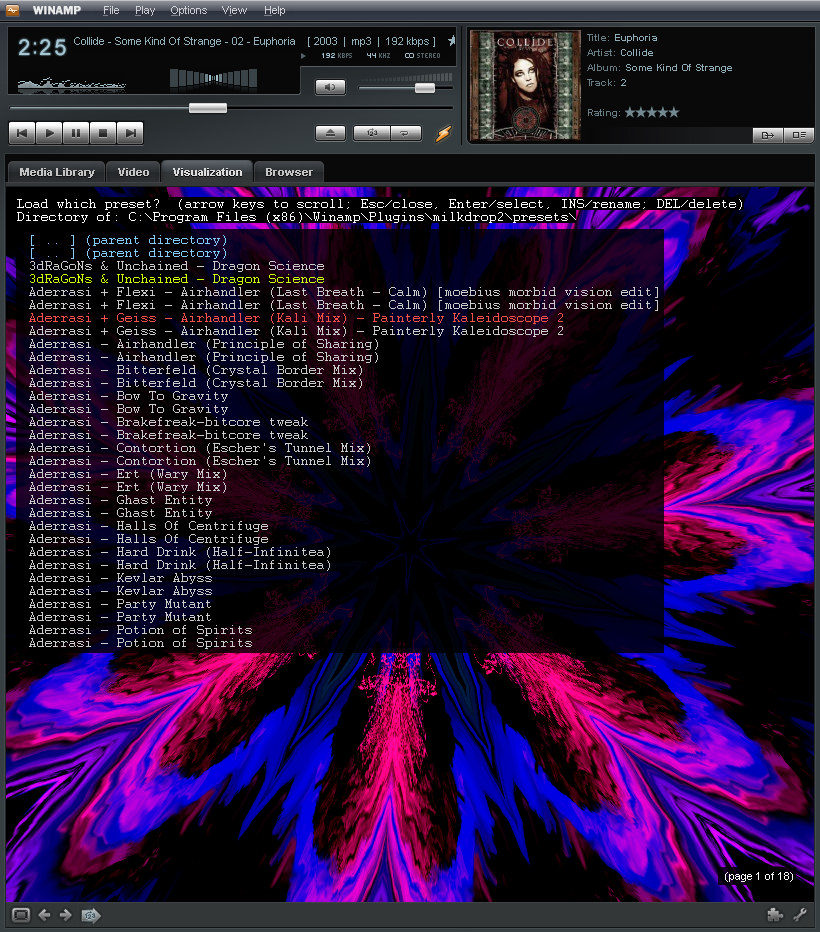Click 'Album: Some Kind Of Strange' text
The width and height of the screenshot is (820, 932).
pos(660,68)
